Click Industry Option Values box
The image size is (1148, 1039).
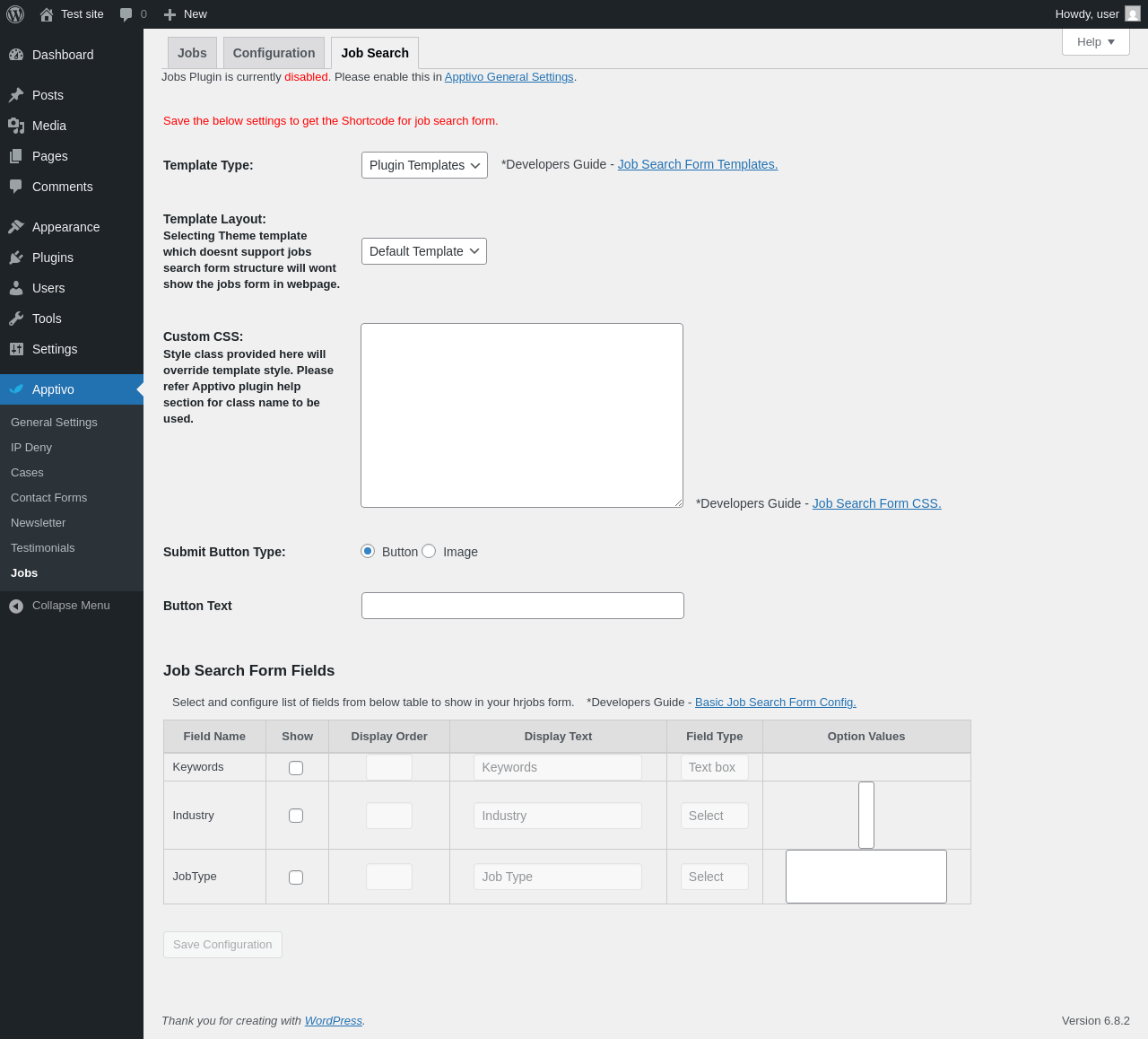[x=866, y=815]
